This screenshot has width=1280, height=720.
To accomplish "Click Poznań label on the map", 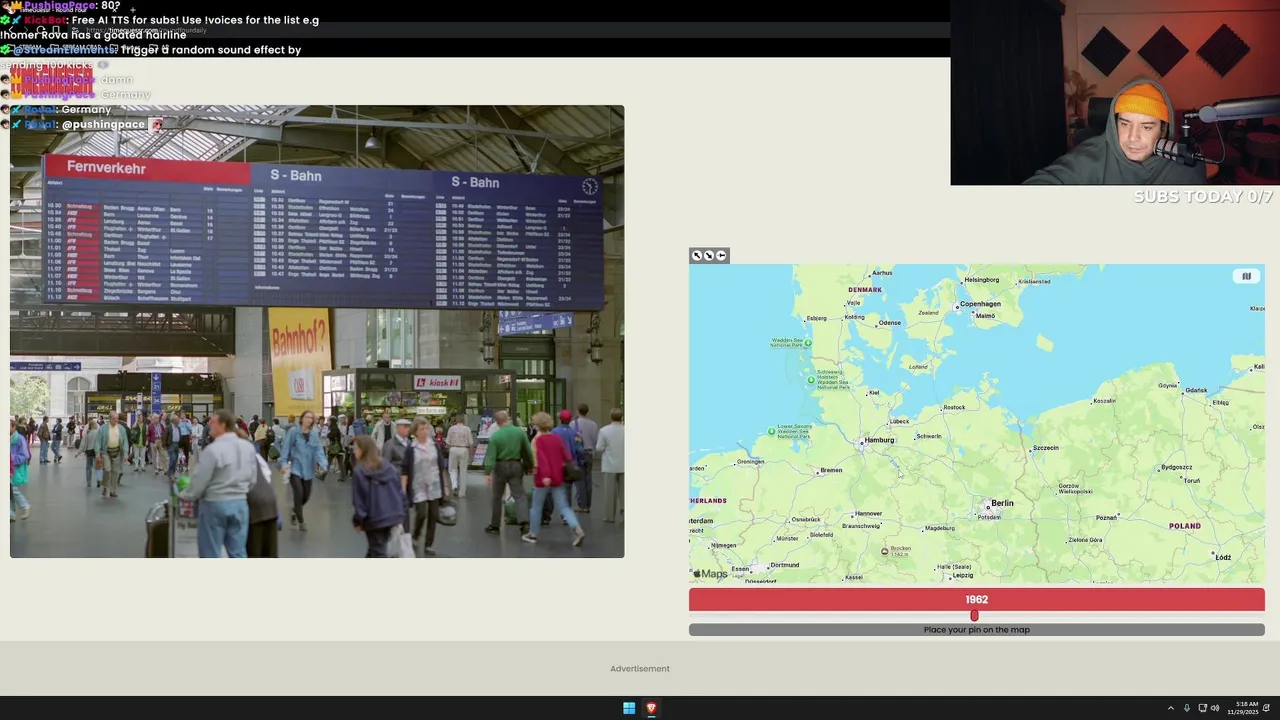I will (1105, 518).
